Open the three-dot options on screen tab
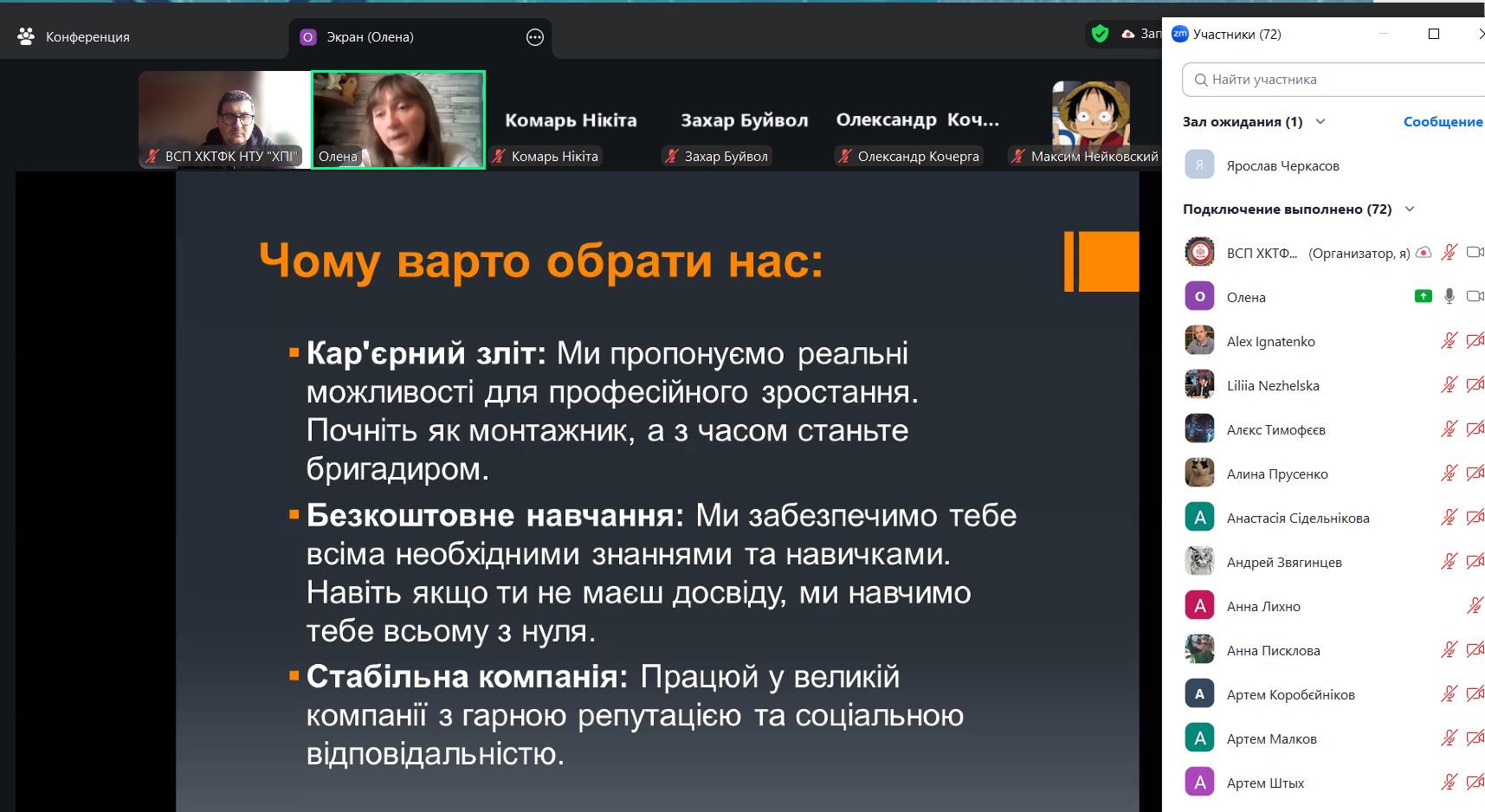The width and height of the screenshot is (1485, 812). click(x=535, y=37)
